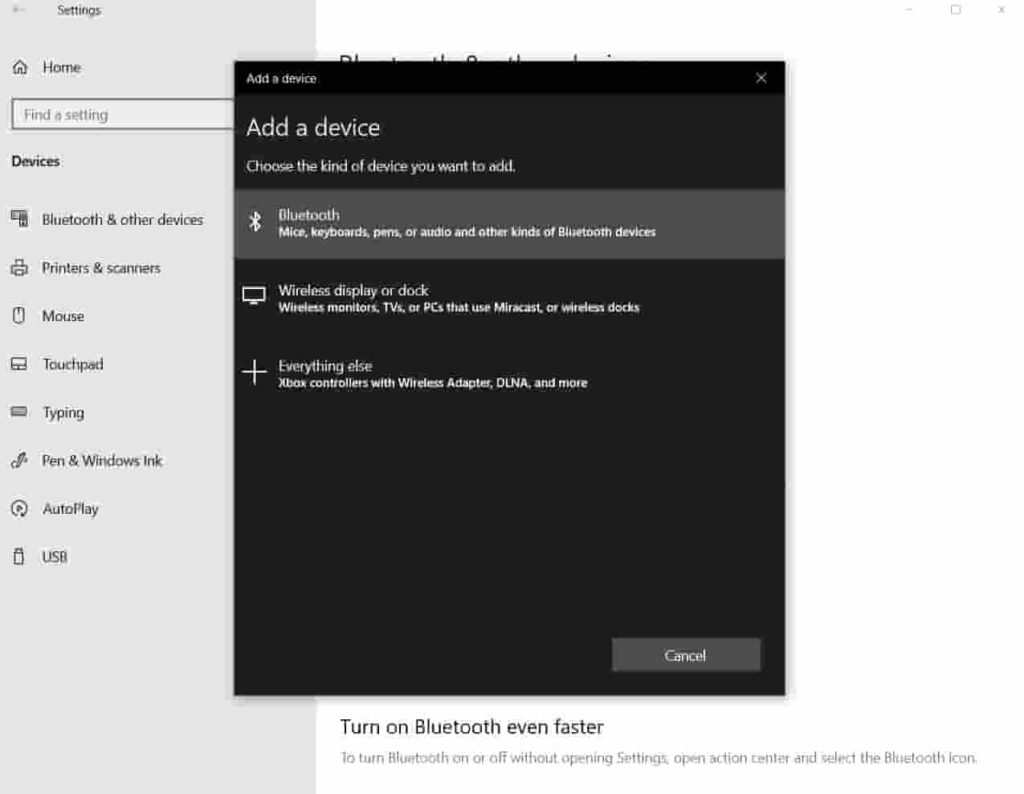Viewport: 1024px width, 794px height.
Task: Click 'Wireless monitors, TVs, or PCs' description
Action: pos(459,308)
